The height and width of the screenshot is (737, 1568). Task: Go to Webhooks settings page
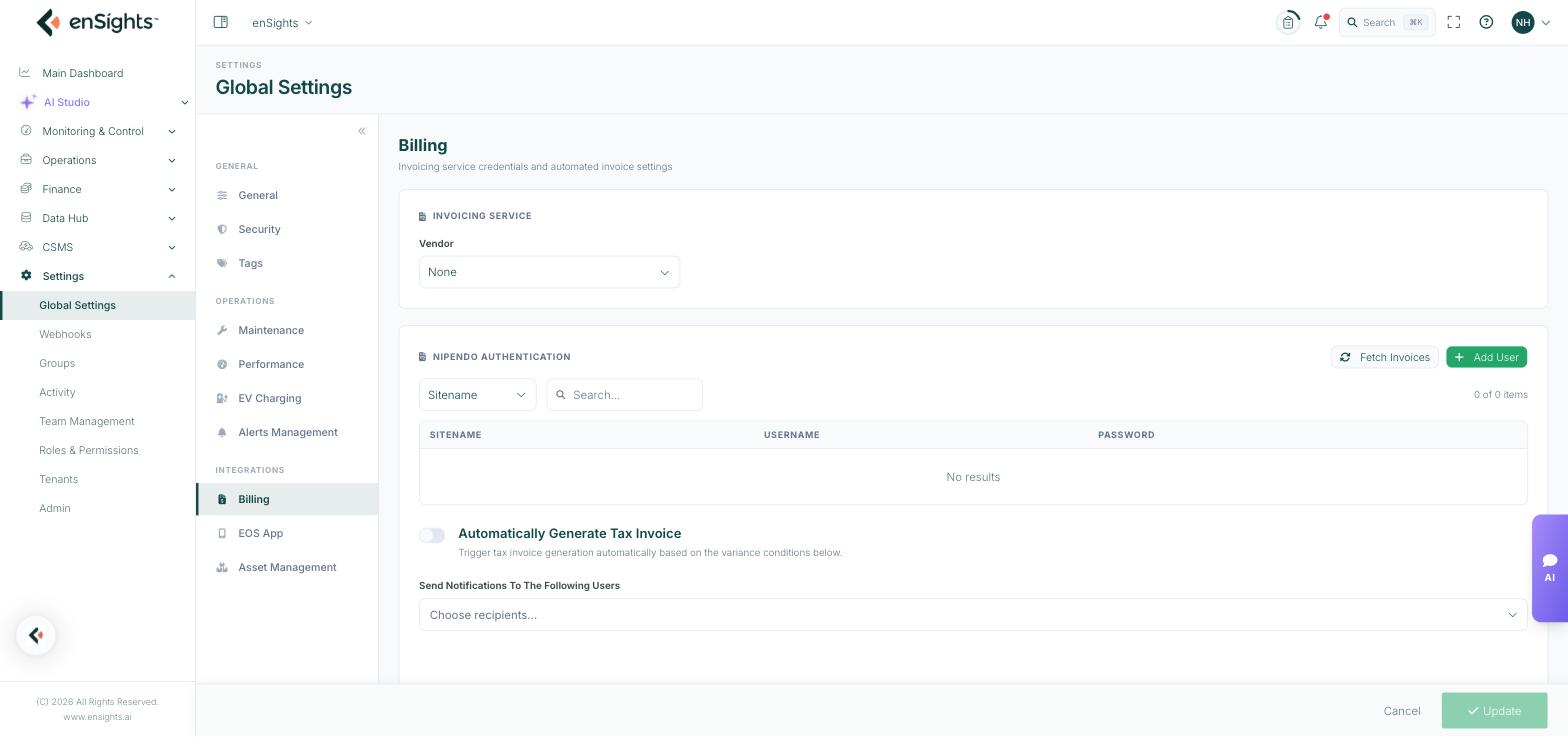click(x=65, y=334)
